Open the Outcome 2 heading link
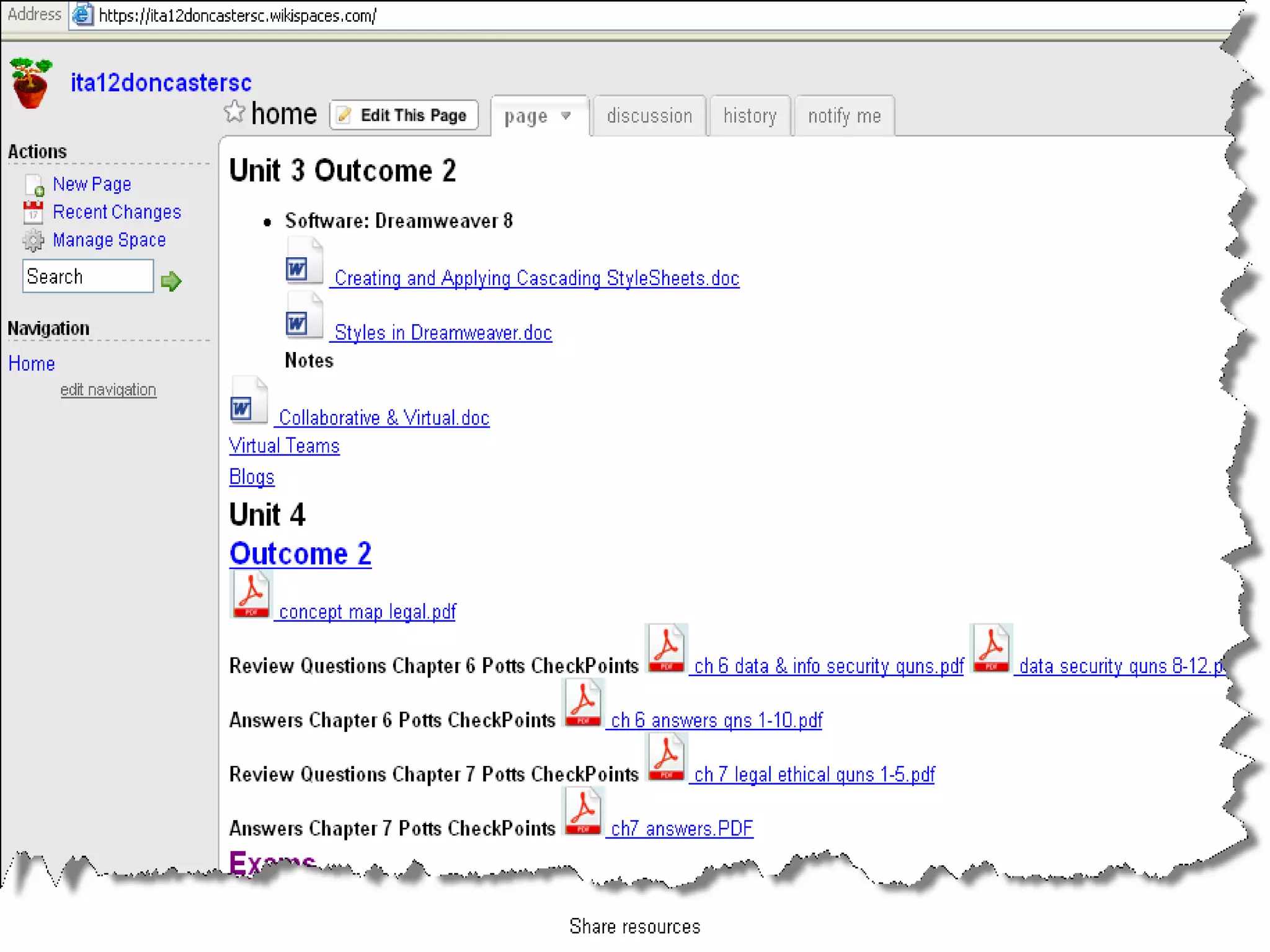The image size is (1270, 952). 300,553
